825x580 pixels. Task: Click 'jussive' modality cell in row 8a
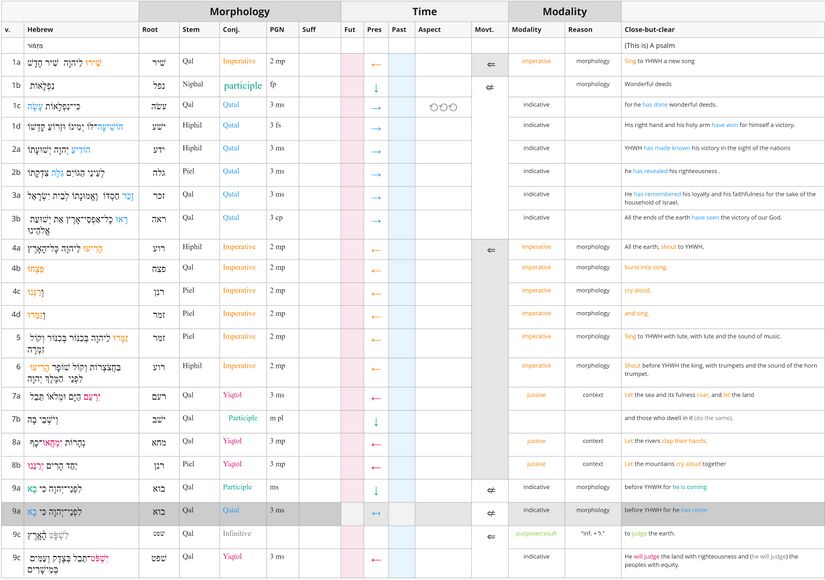(x=536, y=441)
